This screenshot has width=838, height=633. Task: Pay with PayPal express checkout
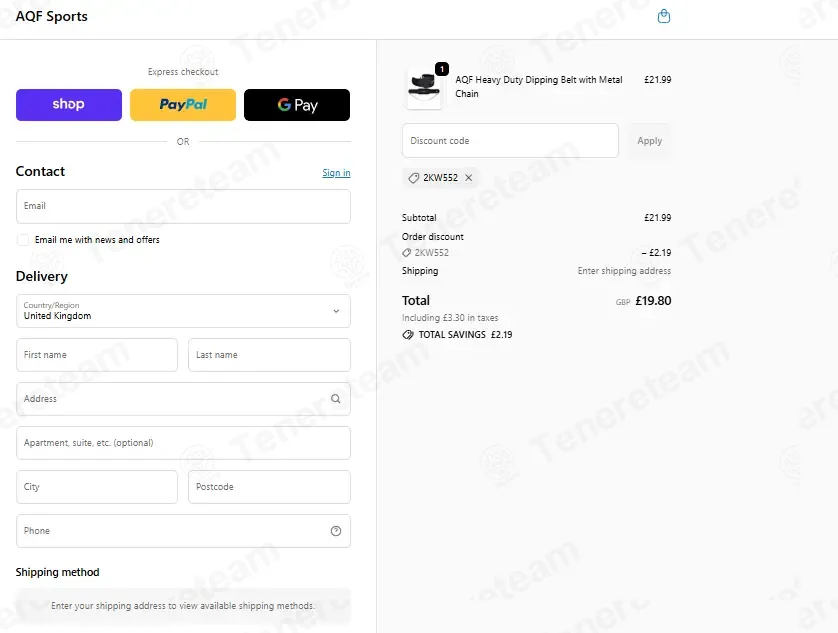[x=183, y=105]
